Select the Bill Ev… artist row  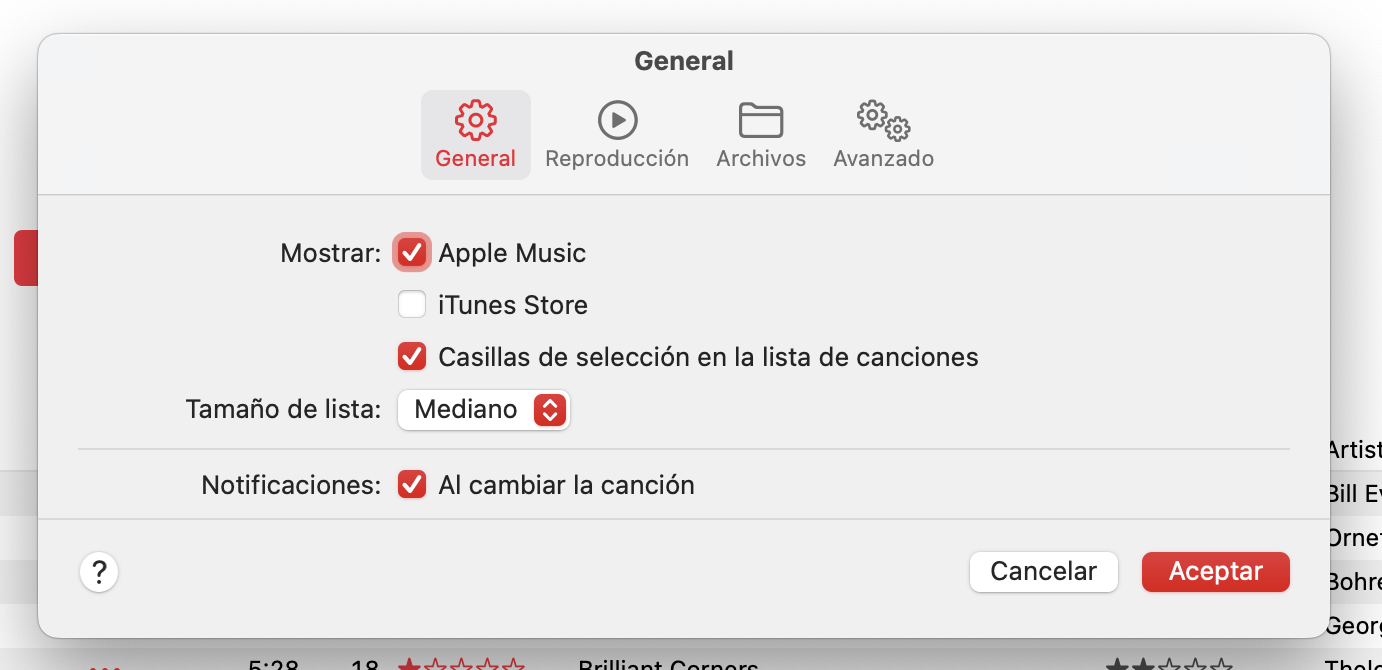[1354, 493]
